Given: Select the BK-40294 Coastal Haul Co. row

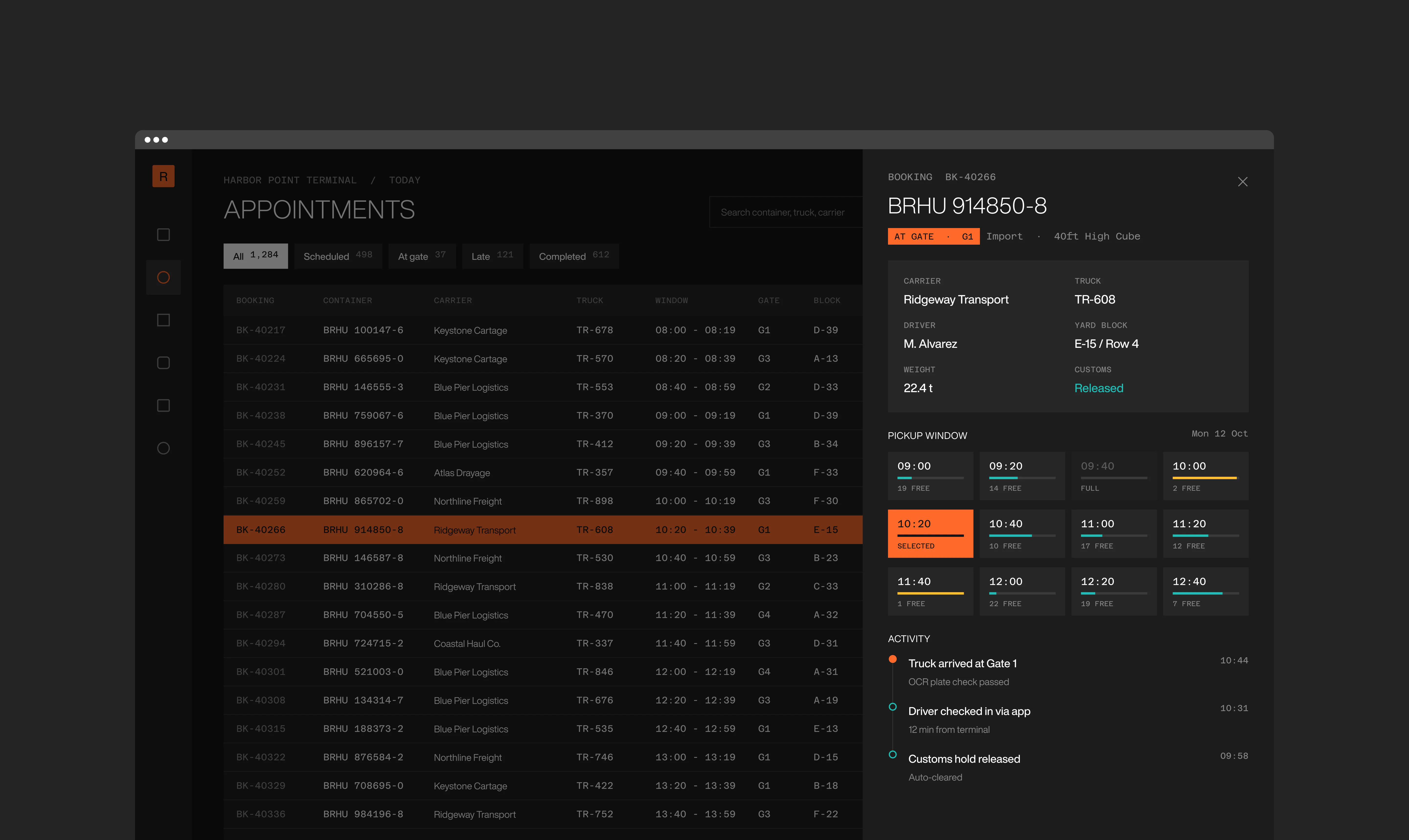Looking at the screenshot, I should [543, 643].
